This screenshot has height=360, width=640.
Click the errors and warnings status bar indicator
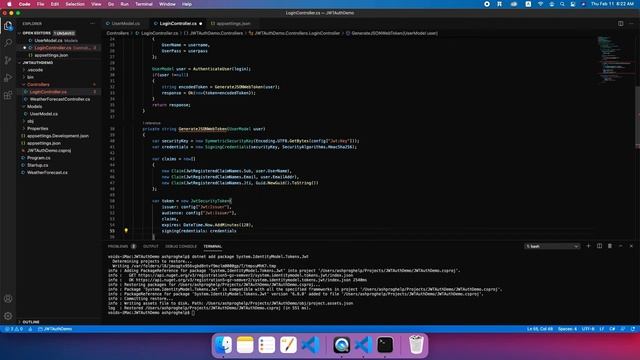click(14, 329)
